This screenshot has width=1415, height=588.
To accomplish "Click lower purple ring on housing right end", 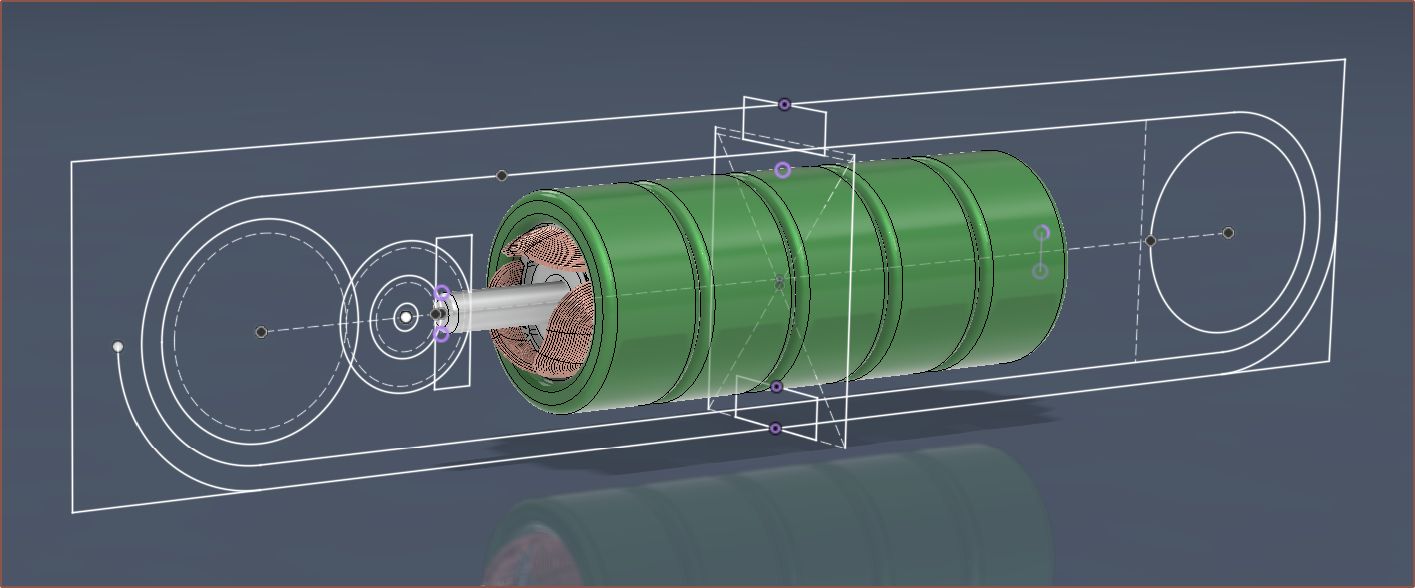I will click(1040, 271).
